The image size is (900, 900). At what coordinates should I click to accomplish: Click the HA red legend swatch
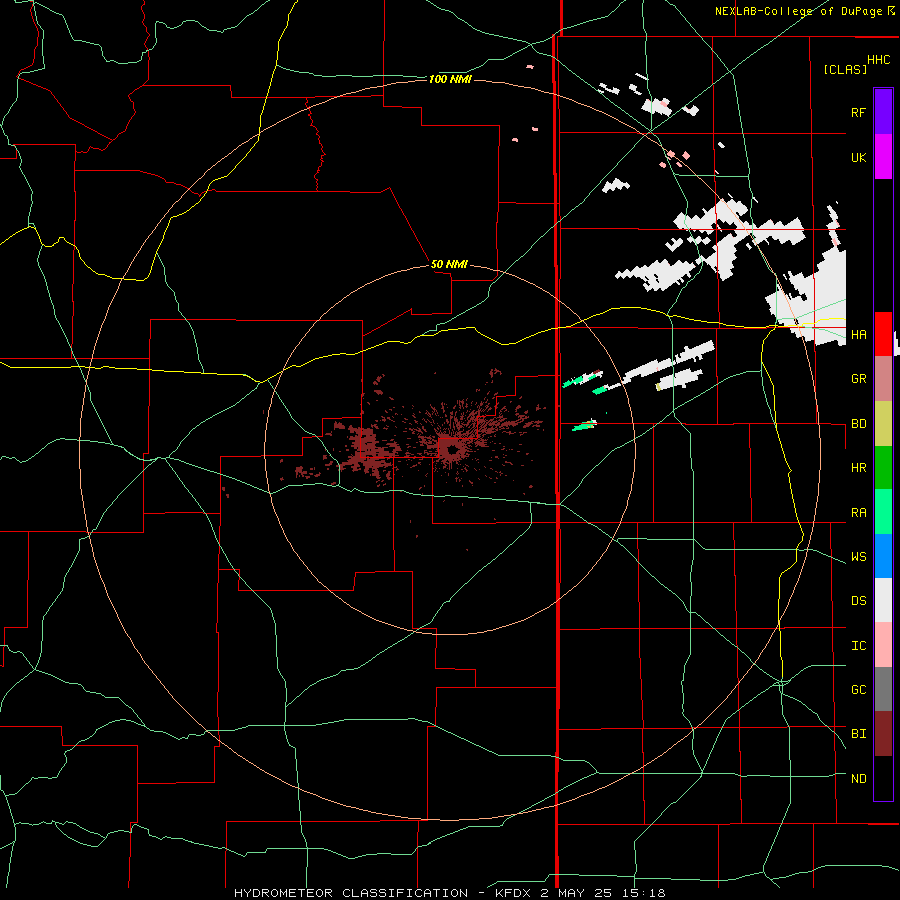pos(883,334)
